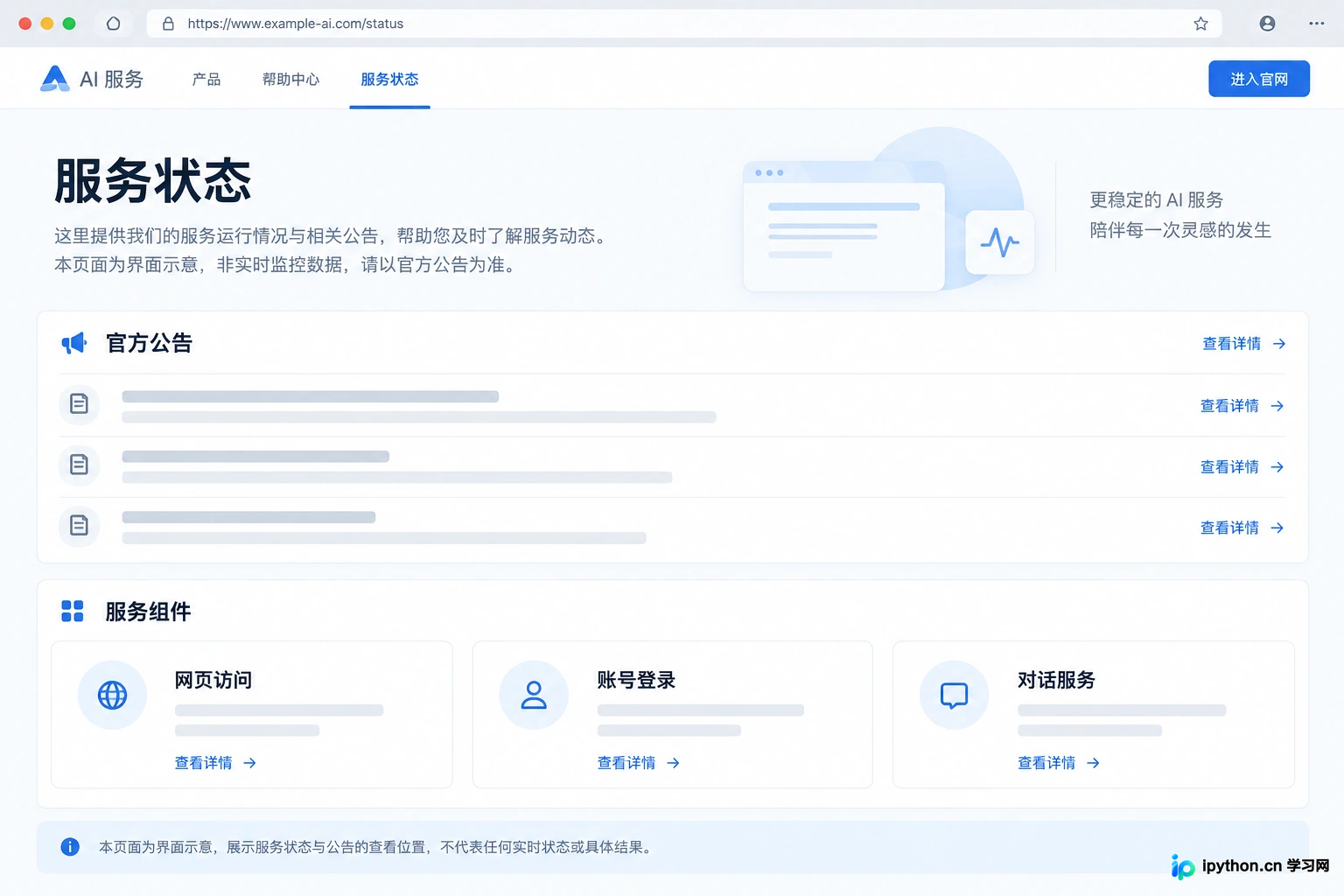Click the globe icon for 网页访问

[x=112, y=695]
